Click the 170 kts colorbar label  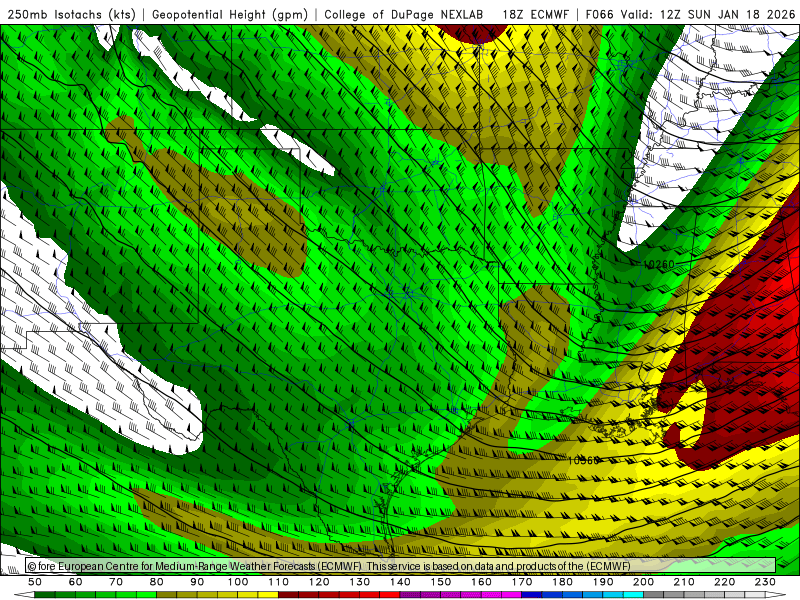(x=522, y=582)
